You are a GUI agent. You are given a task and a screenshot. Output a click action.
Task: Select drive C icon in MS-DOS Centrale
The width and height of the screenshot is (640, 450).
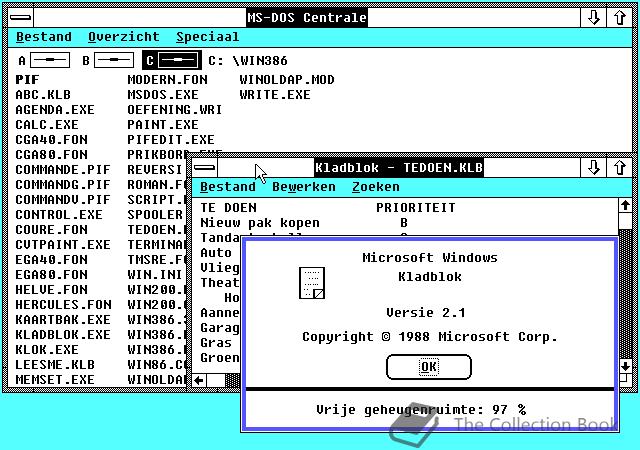click(172, 60)
